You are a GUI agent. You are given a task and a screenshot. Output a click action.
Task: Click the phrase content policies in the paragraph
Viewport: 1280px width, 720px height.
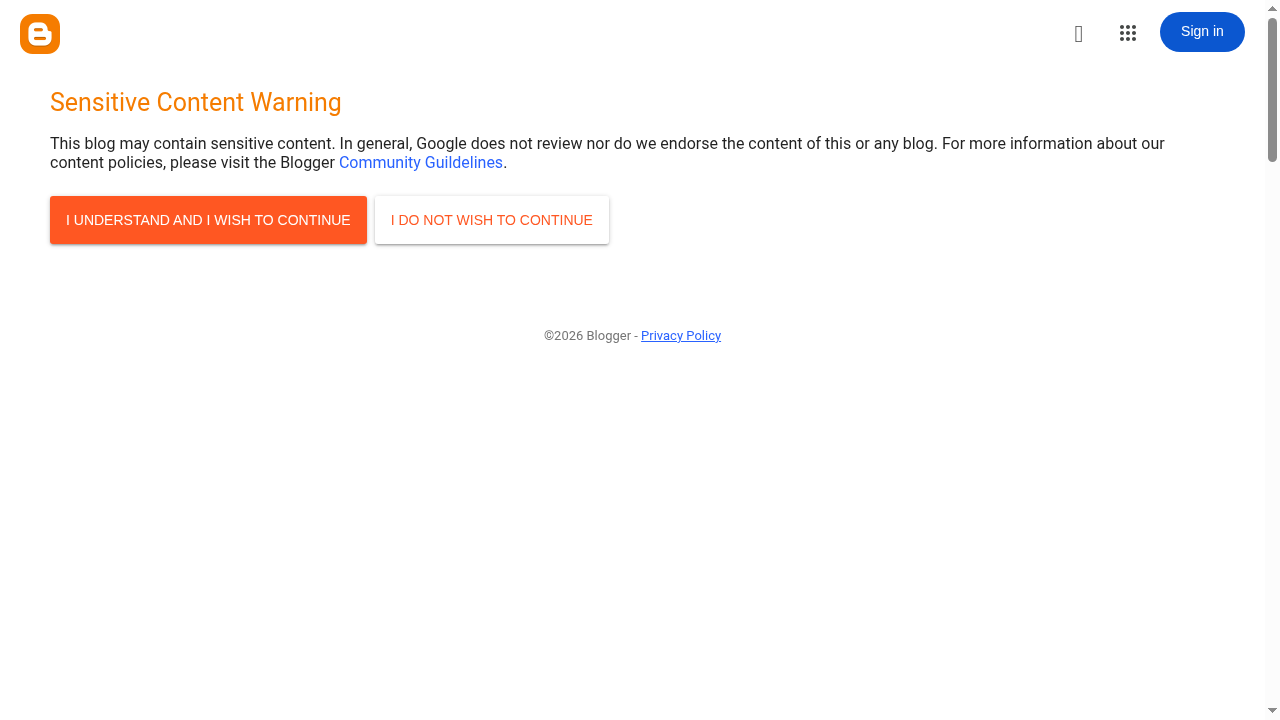tap(107, 163)
